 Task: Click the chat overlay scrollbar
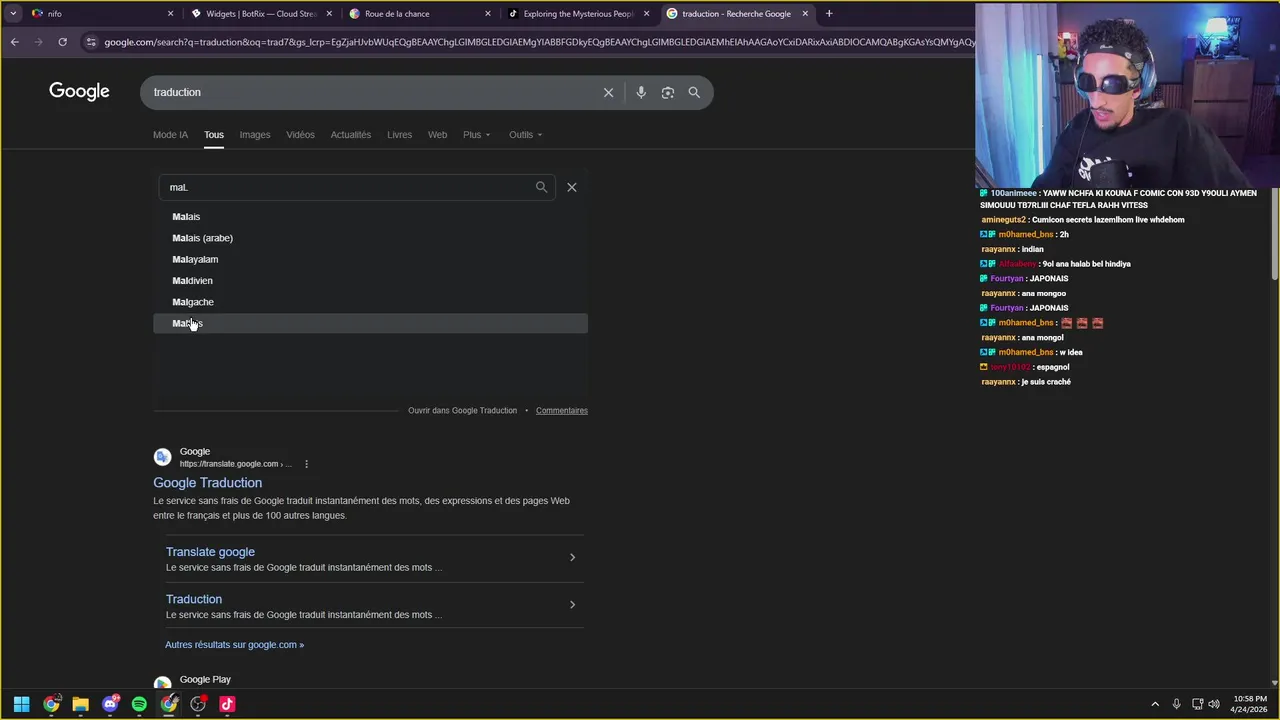[1275, 235]
